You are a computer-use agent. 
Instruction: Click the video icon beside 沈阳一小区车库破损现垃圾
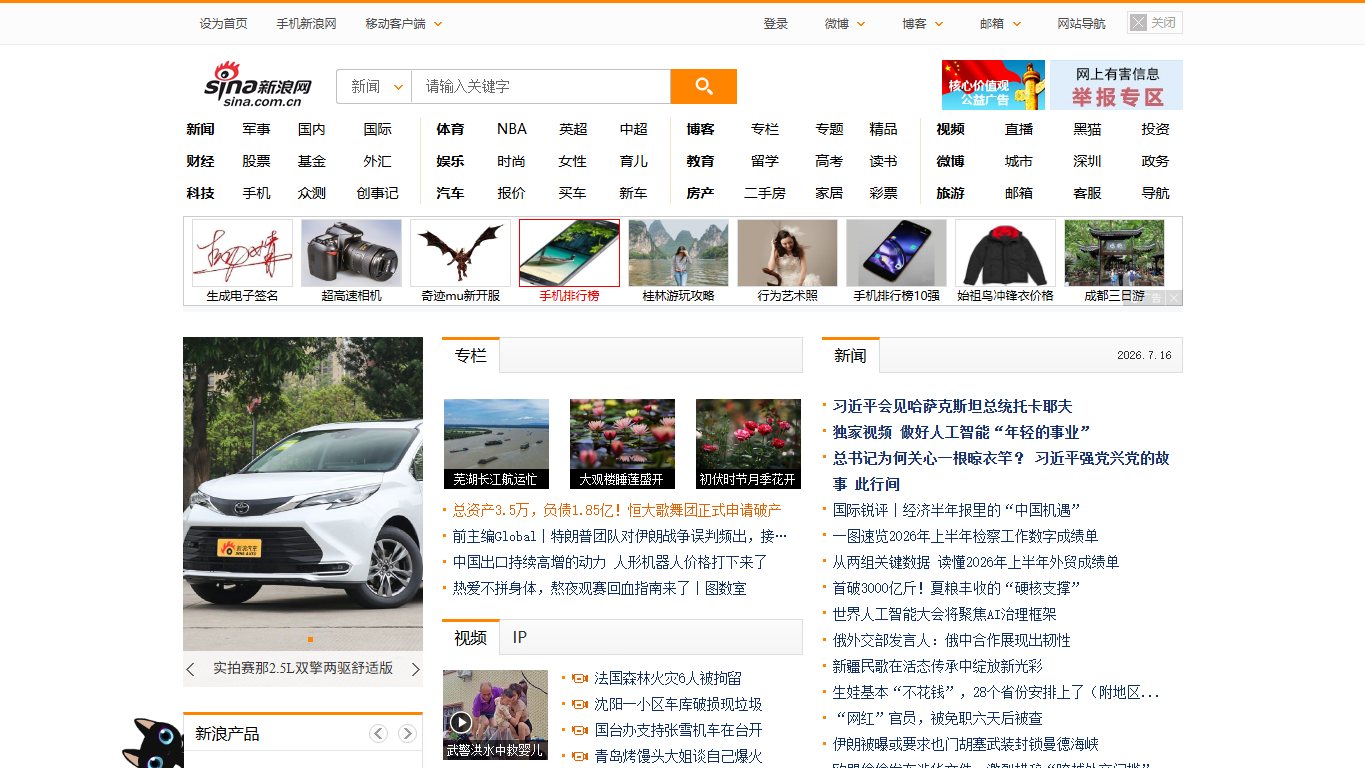click(579, 705)
